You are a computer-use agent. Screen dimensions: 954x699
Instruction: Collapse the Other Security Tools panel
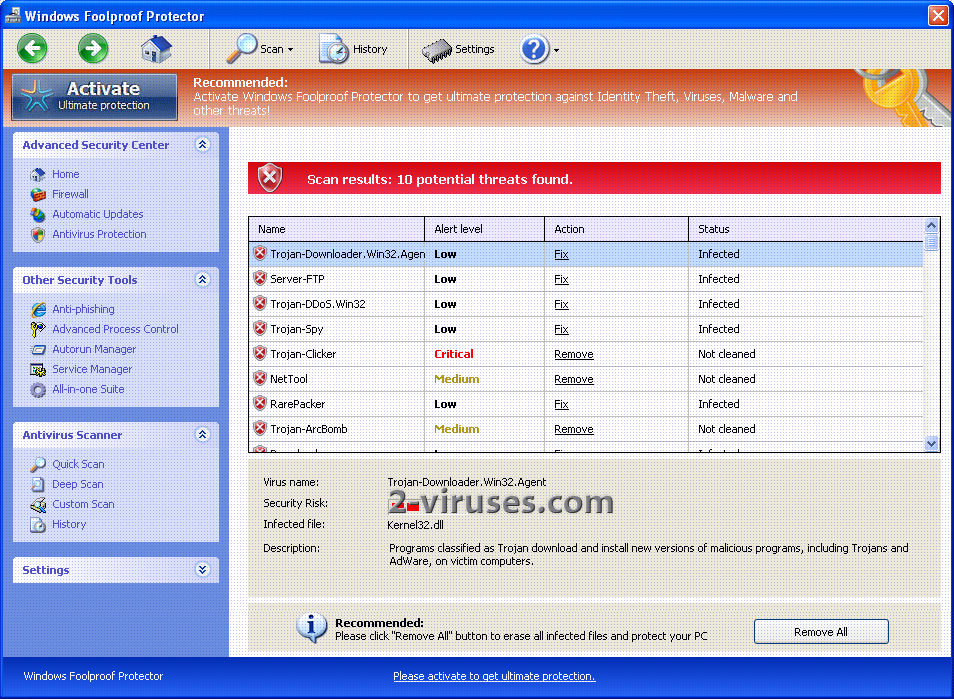[x=203, y=280]
